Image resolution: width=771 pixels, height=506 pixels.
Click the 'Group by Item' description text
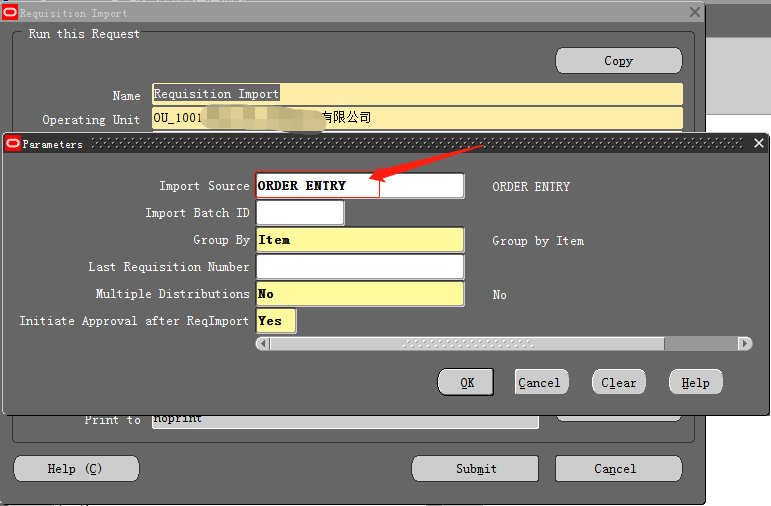(x=538, y=241)
